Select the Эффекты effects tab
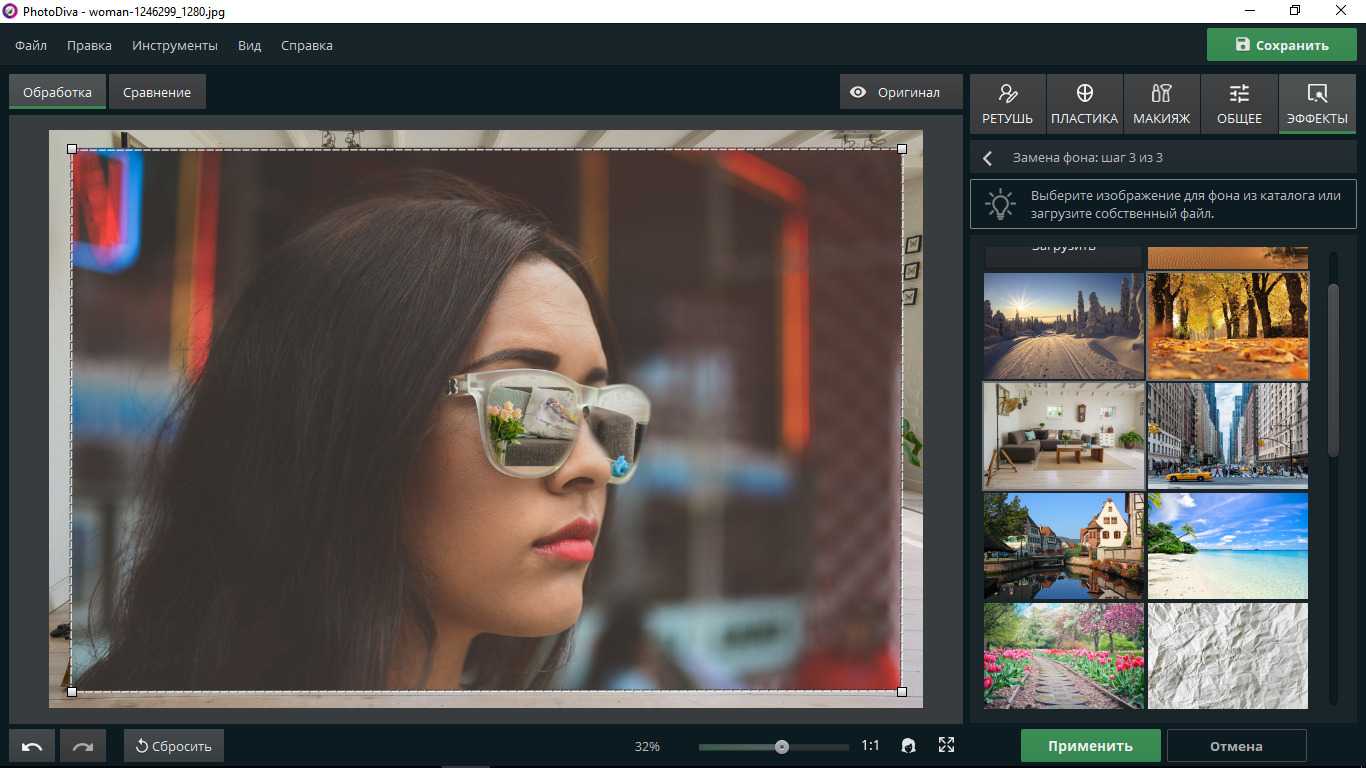The image size is (1366, 768). coord(1317,104)
